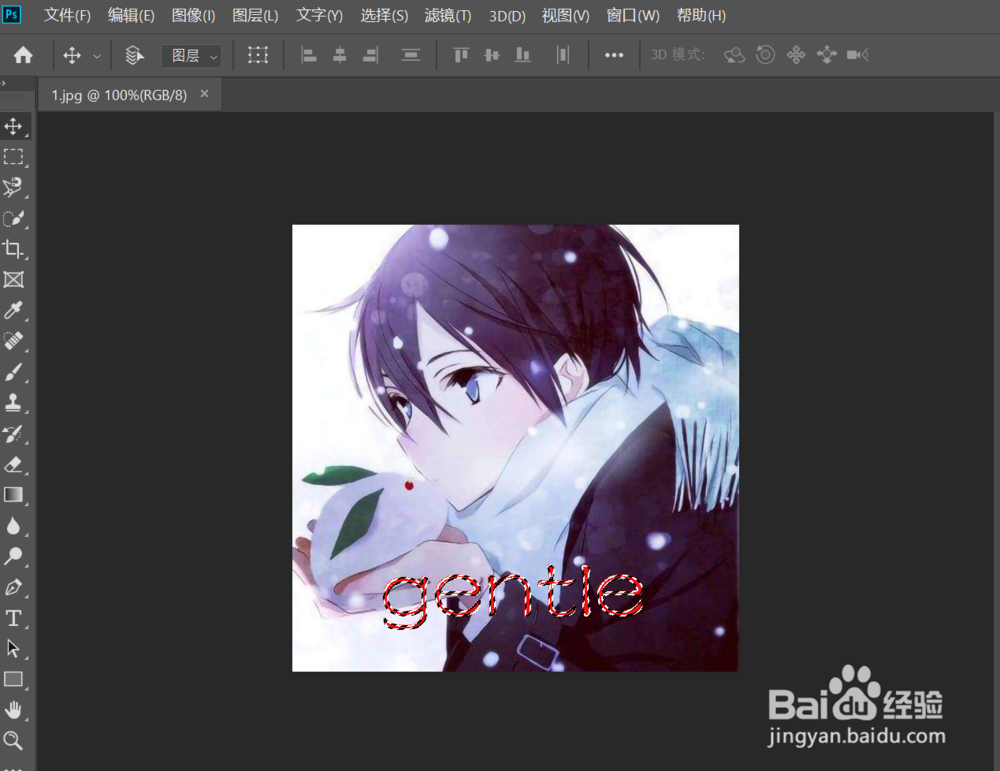Click the 3D pan object icon

(x=796, y=55)
